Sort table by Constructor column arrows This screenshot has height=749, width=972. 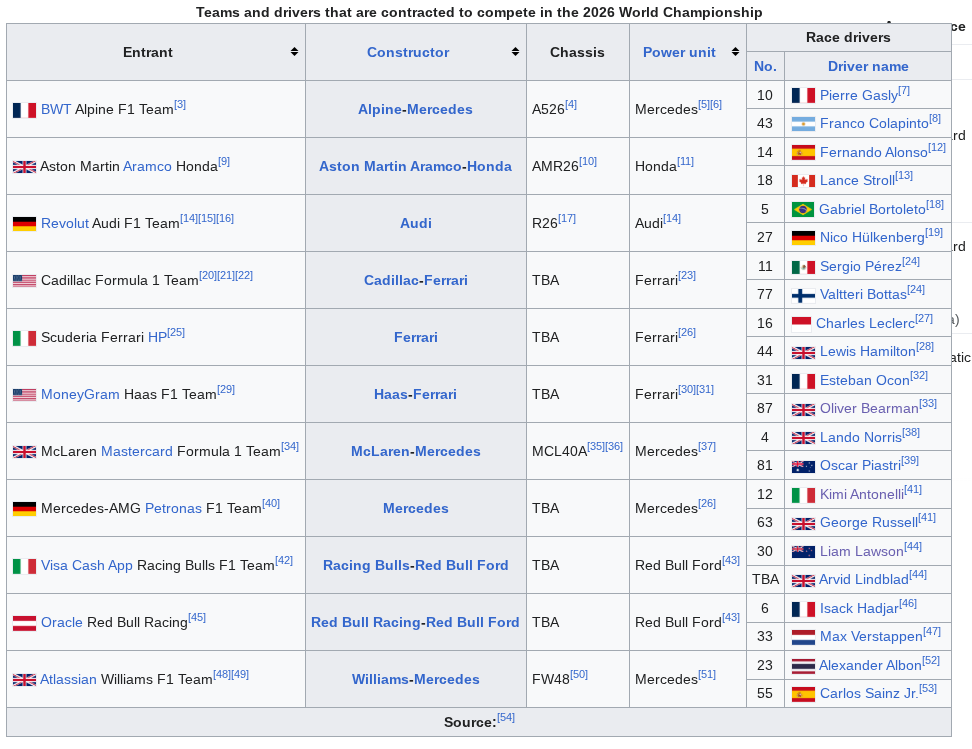coord(515,52)
